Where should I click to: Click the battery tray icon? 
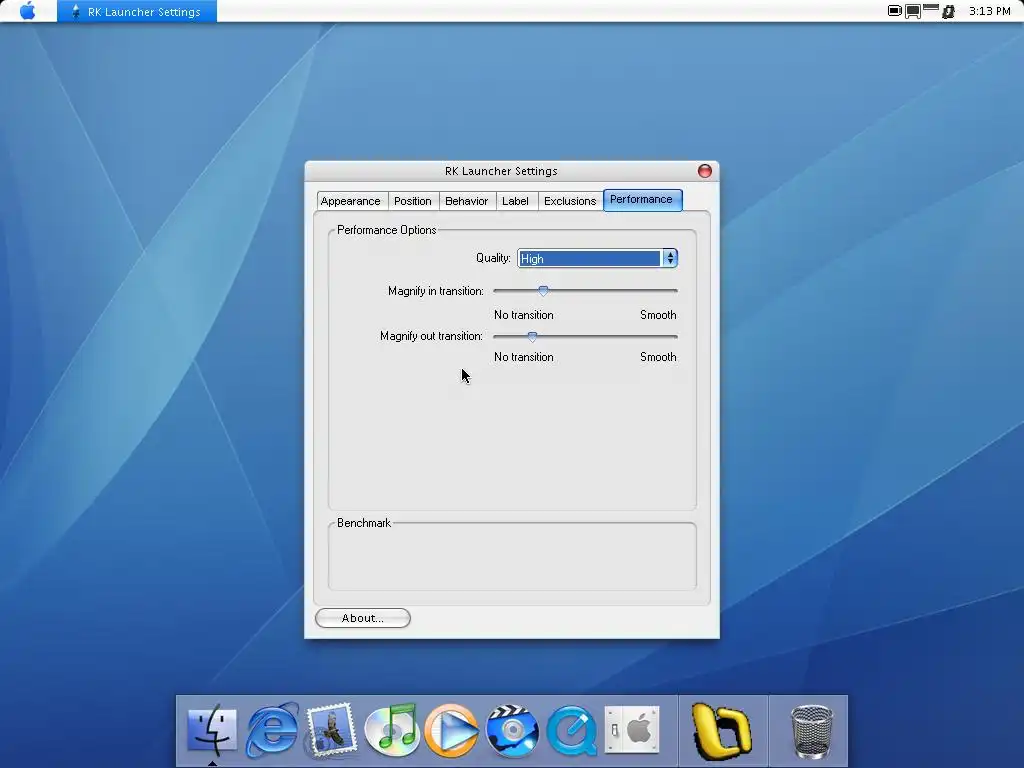pyautogui.click(x=895, y=10)
